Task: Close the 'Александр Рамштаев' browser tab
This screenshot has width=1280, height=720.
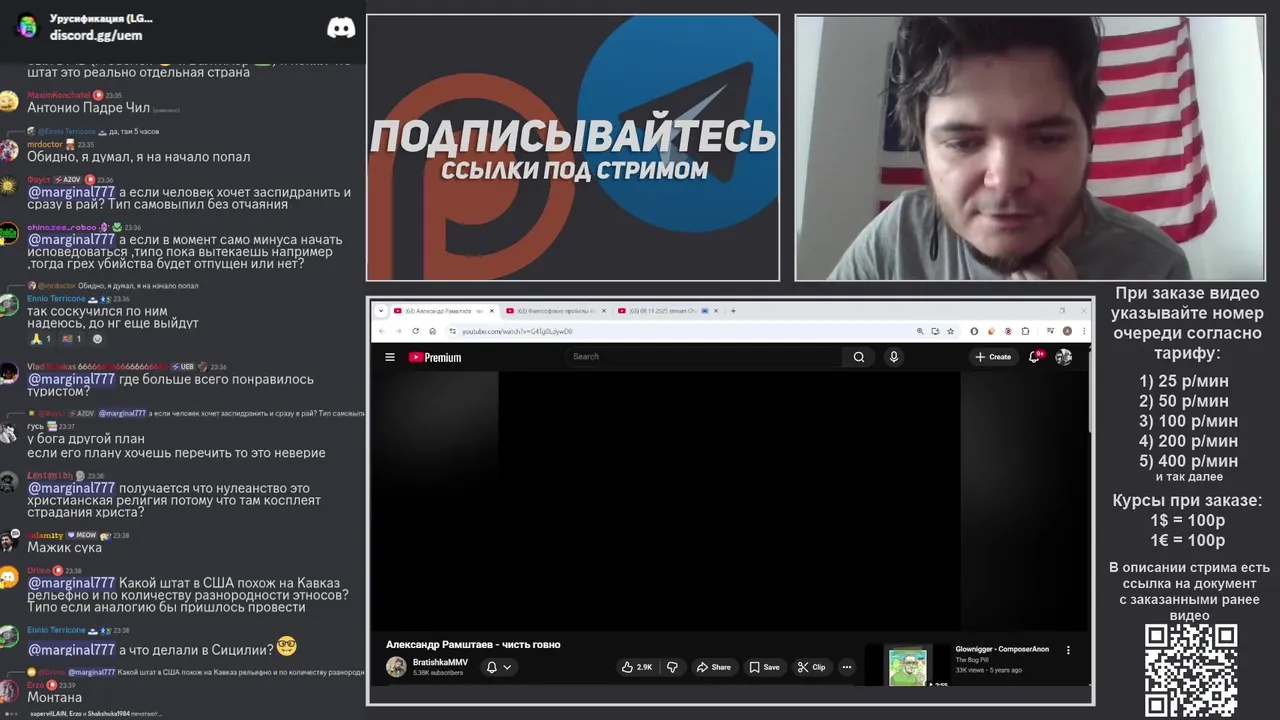Action: pos(492,311)
